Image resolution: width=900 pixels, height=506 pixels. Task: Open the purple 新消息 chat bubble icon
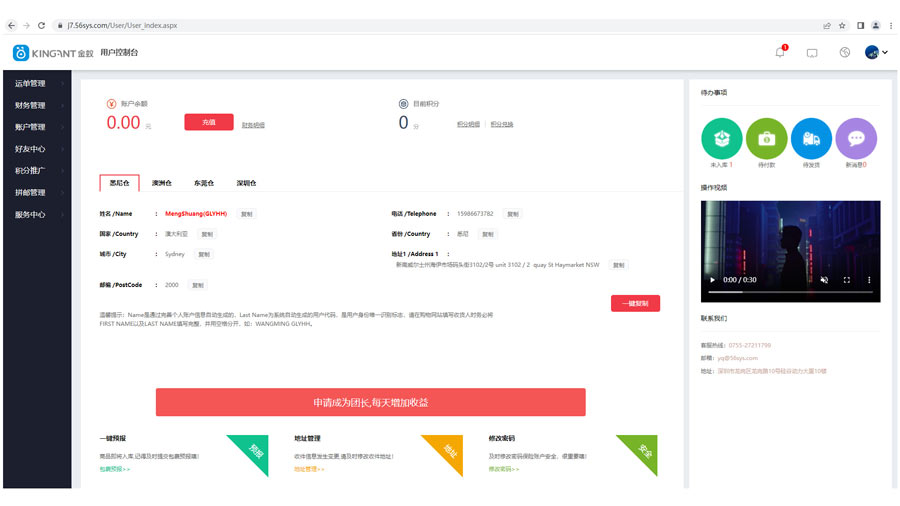pyautogui.click(x=856, y=139)
